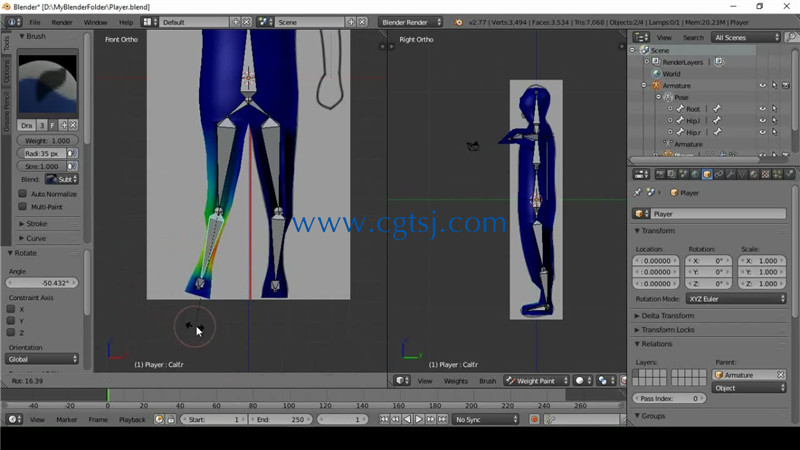Enable the Z constraint axis checkbox

click(11, 333)
